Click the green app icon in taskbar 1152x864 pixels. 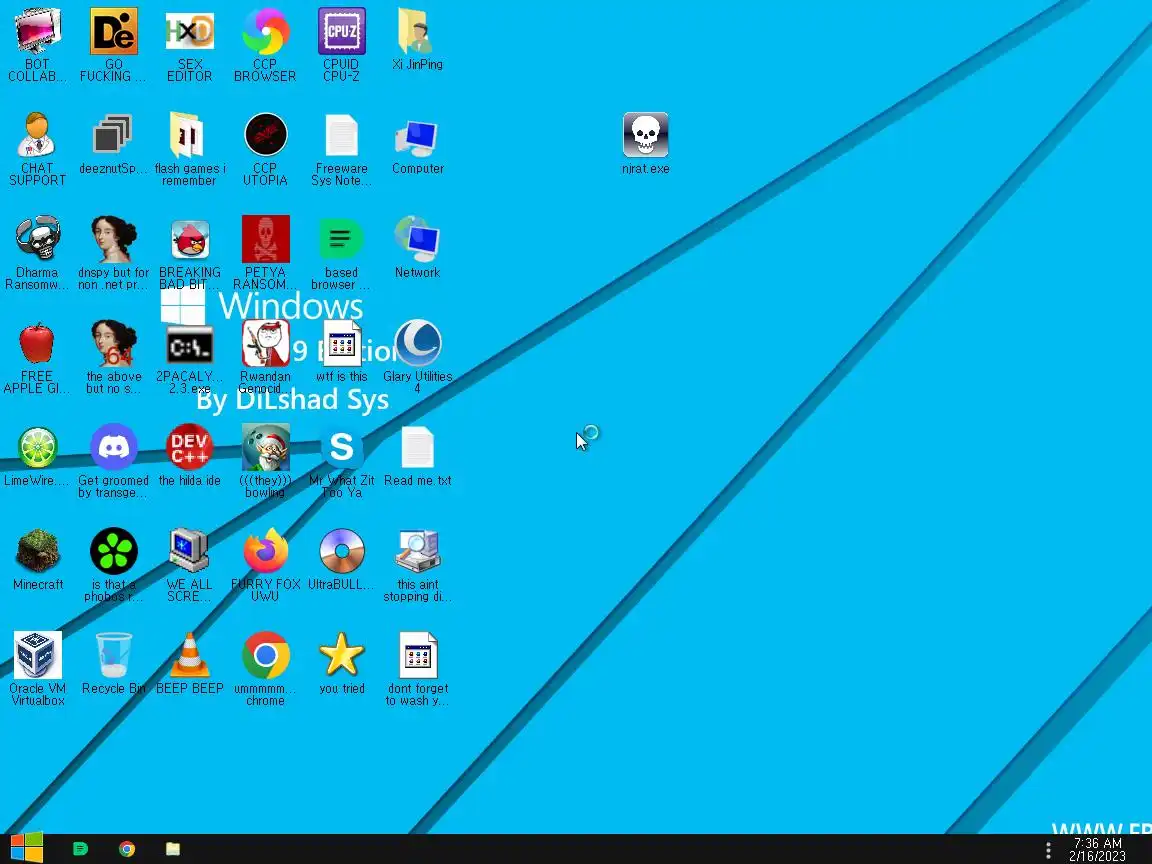pyautogui.click(x=80, y=849)
